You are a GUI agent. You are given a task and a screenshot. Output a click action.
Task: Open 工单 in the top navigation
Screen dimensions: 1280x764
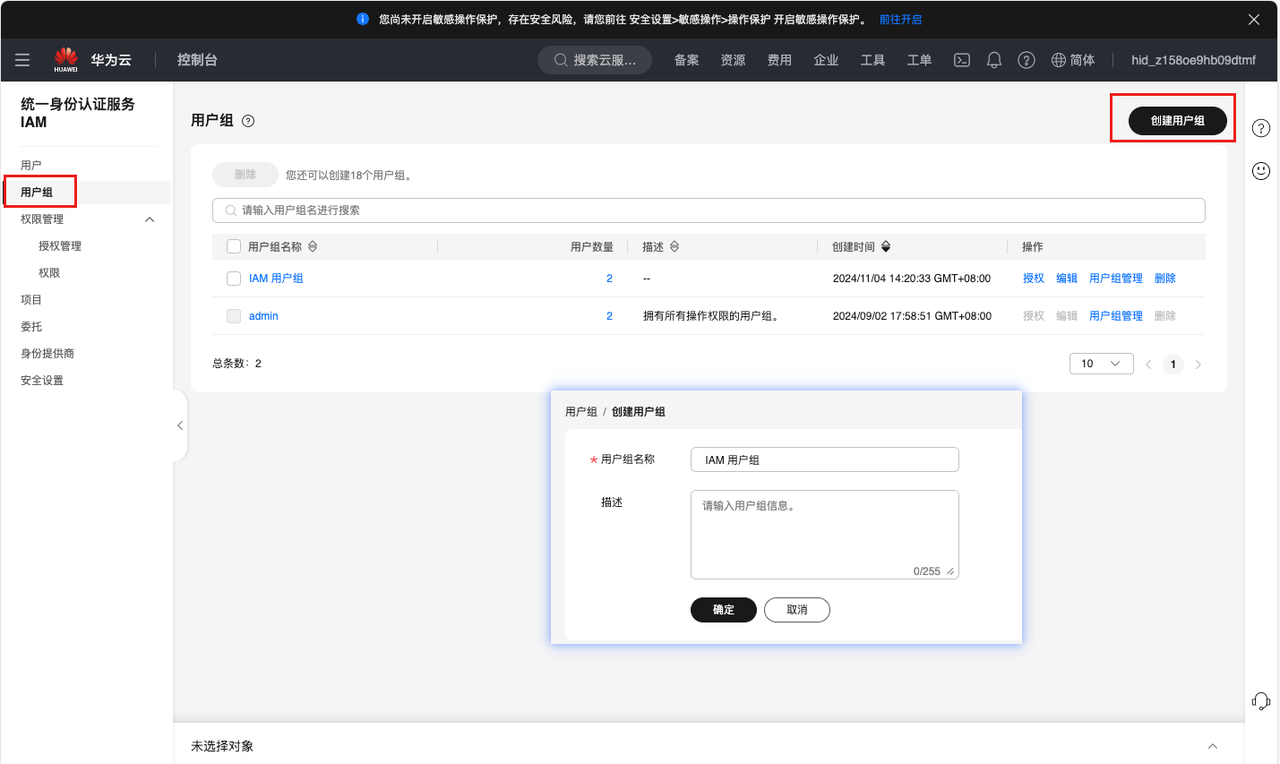919,60
